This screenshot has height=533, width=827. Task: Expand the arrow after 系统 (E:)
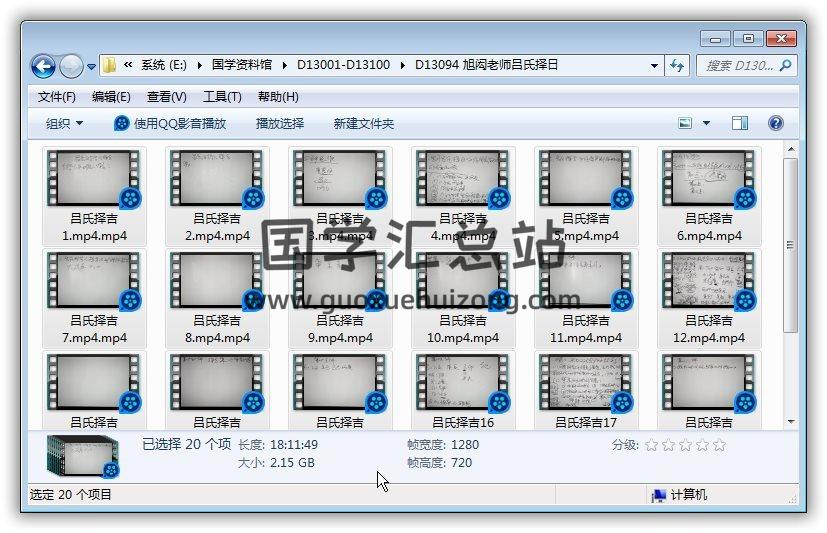[x=199, y=65]
